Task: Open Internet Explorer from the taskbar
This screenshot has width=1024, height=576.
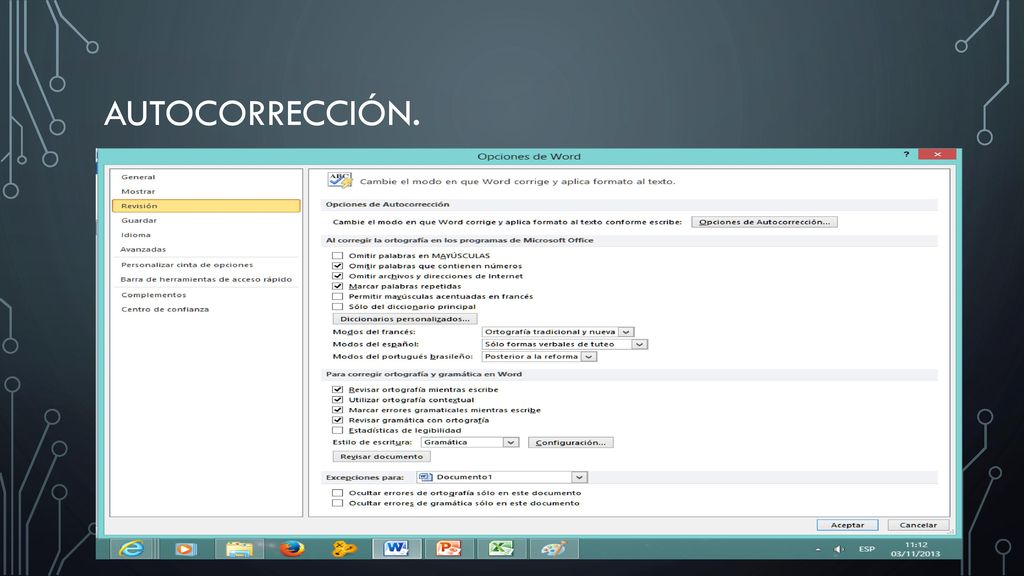Action: (x=132, y=549)
